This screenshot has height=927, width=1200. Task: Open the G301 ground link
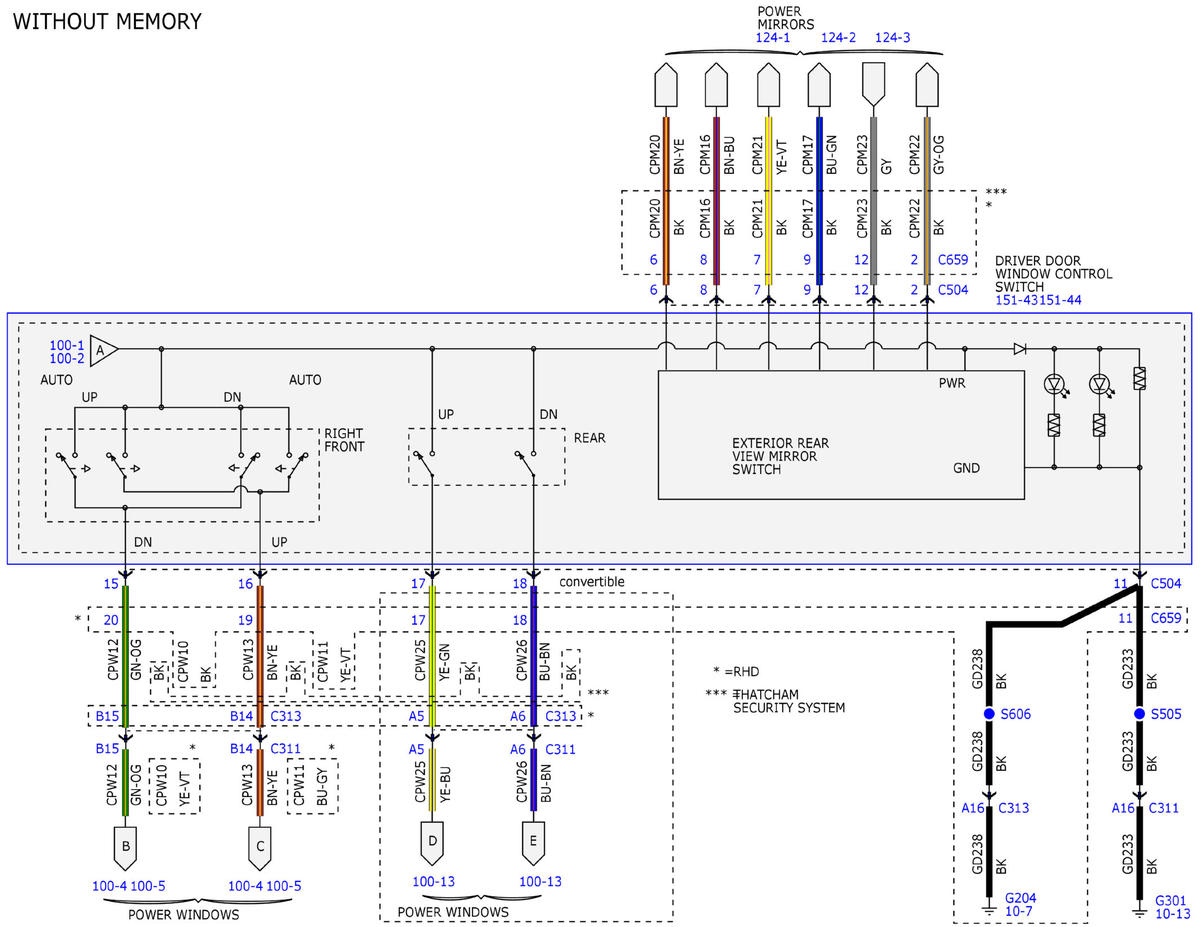point(1171,899)
